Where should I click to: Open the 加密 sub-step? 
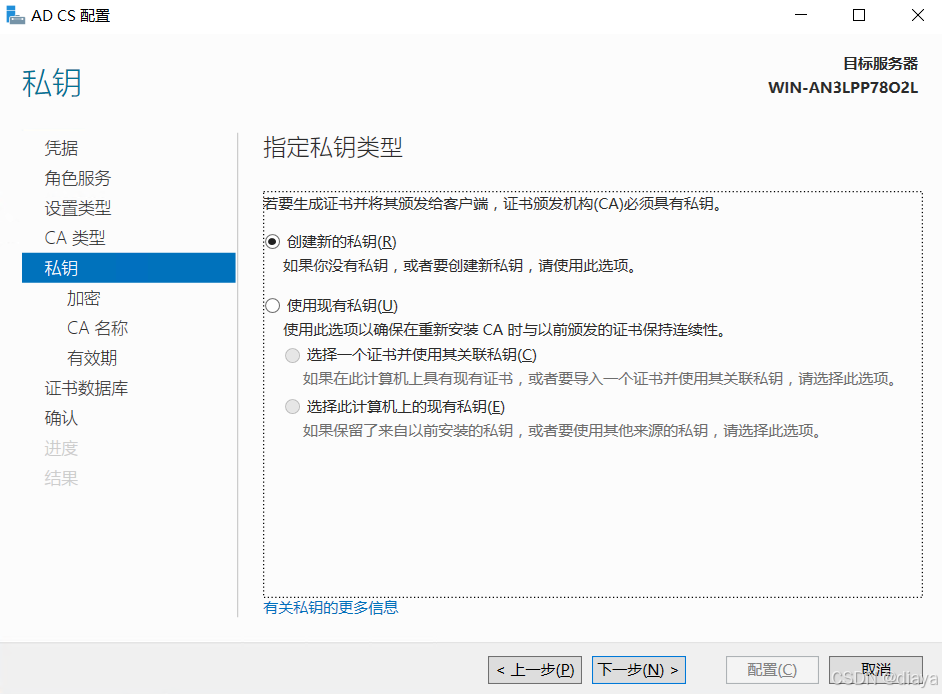tap(84, 298)
